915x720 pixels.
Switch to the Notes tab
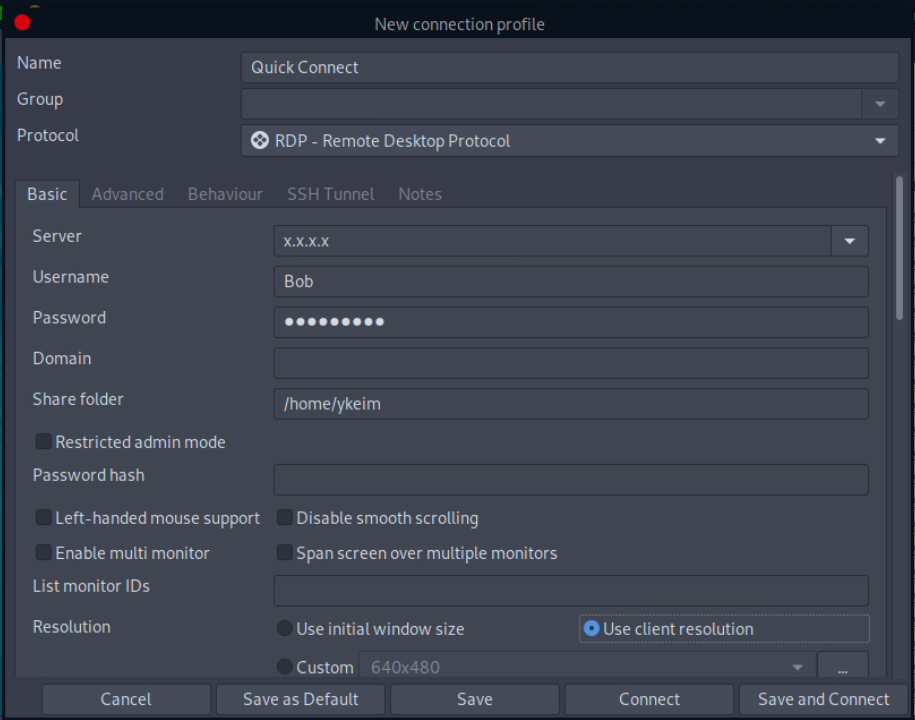(x=419, y=194)
